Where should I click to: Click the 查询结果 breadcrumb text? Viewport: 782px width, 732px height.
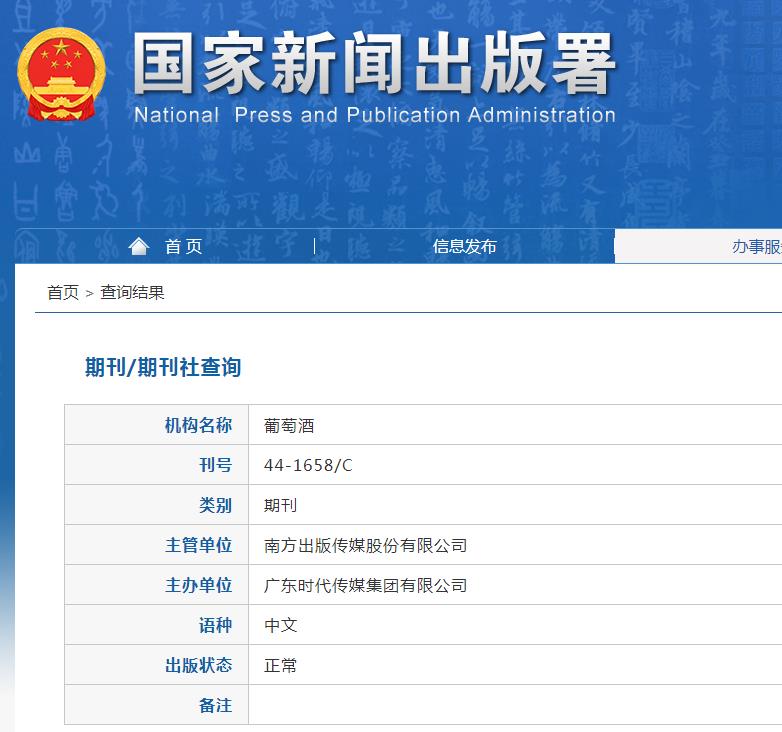tap(133, 293)
